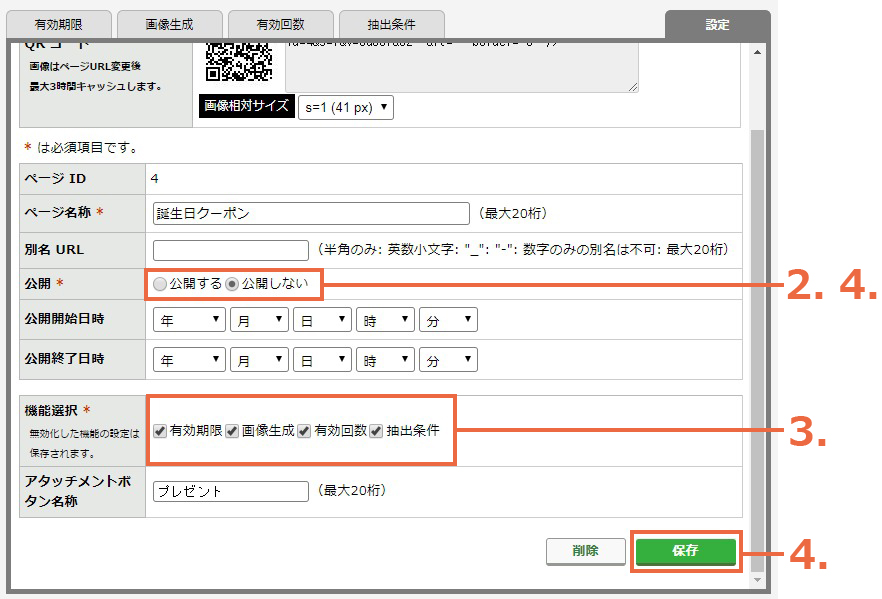The width and height of the screenshot is (882, 599).
Task: Click the QR code image
Action: pyautogui.click(x=239, y=62)
